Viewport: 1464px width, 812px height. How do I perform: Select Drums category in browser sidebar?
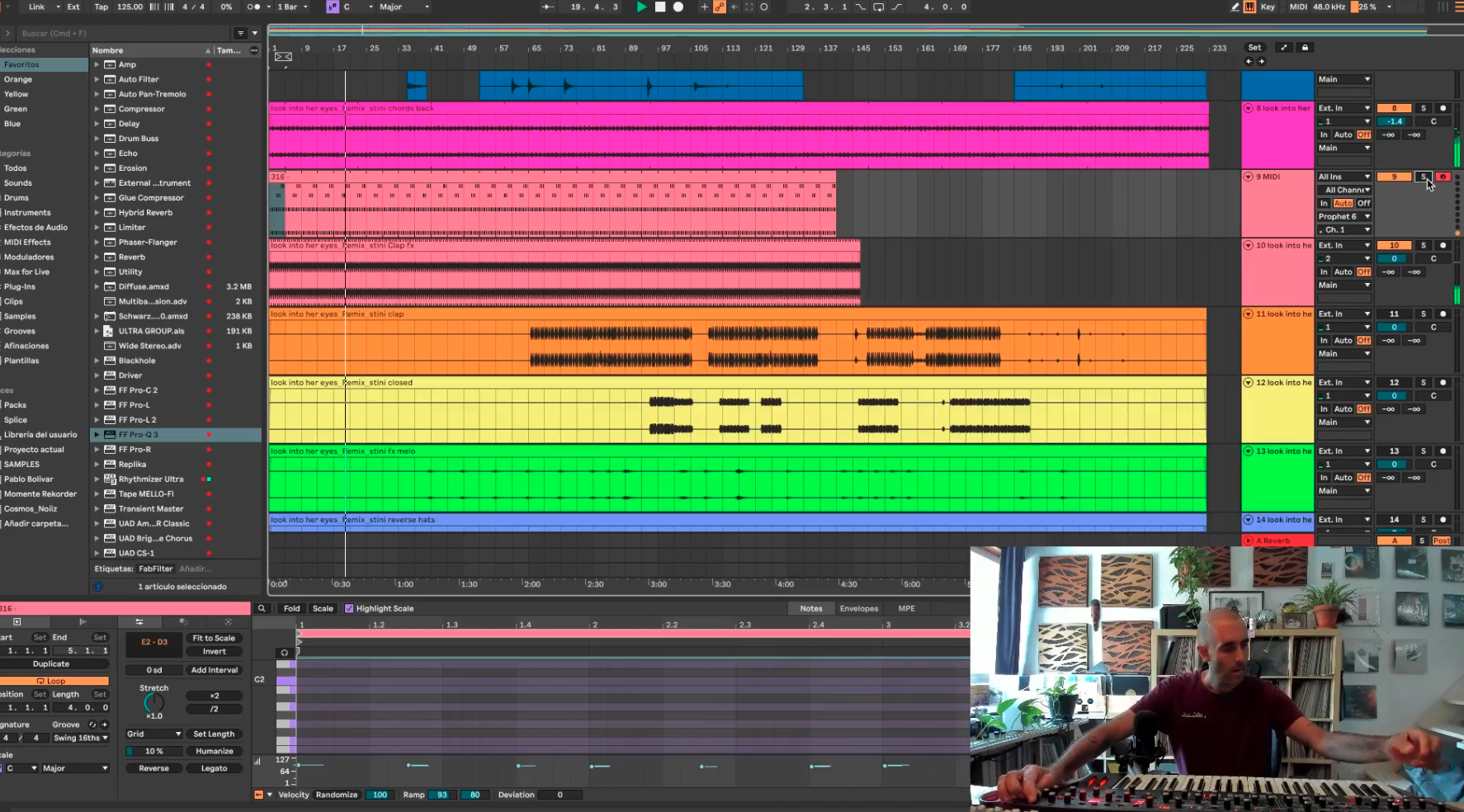17,197
